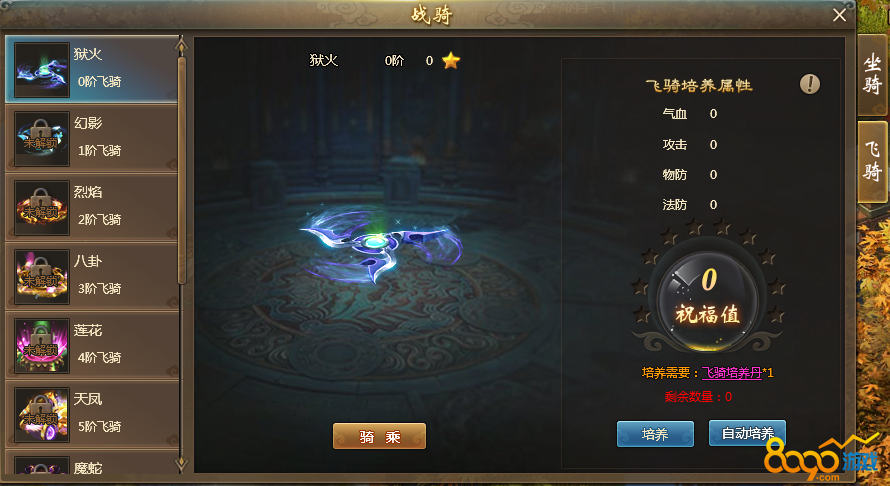Switch to the 坐骑 tab

click(872, 75)
